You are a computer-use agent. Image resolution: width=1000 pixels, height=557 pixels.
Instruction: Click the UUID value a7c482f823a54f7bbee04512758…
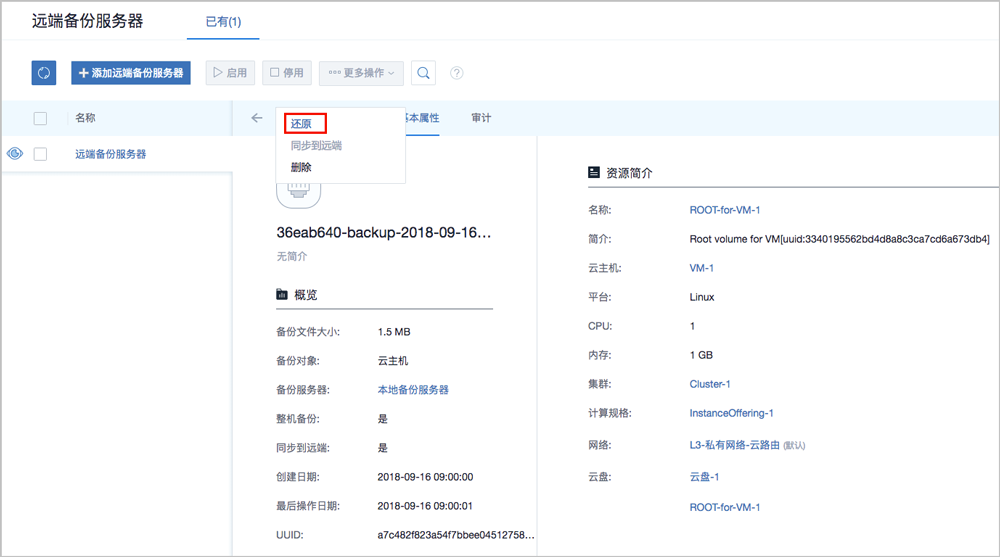pyautogui.click(x=456, y=535)
